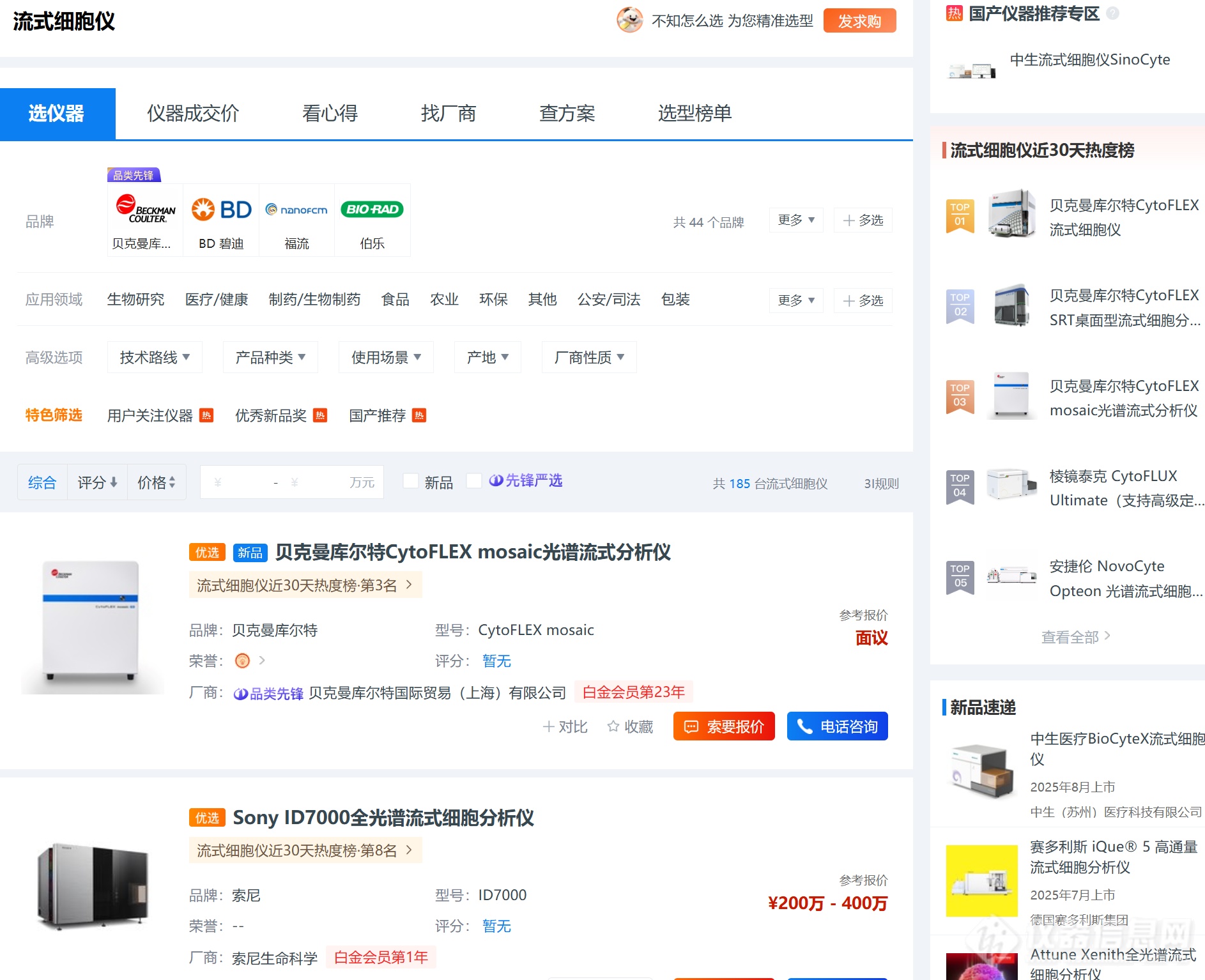Choose the BD brand logo filter

point(221,210)
